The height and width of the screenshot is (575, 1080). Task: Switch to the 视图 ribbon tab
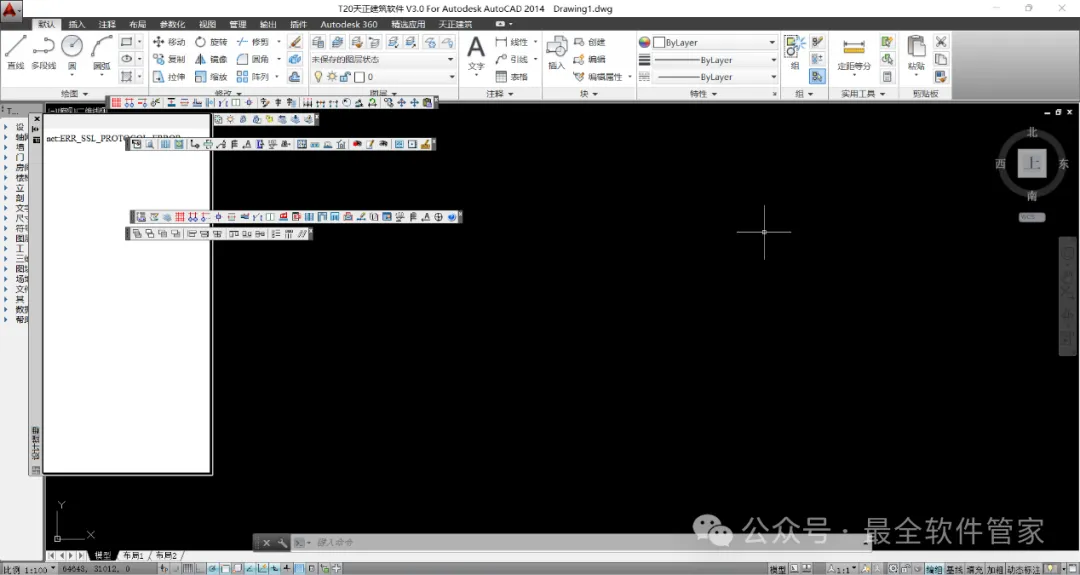207,24
